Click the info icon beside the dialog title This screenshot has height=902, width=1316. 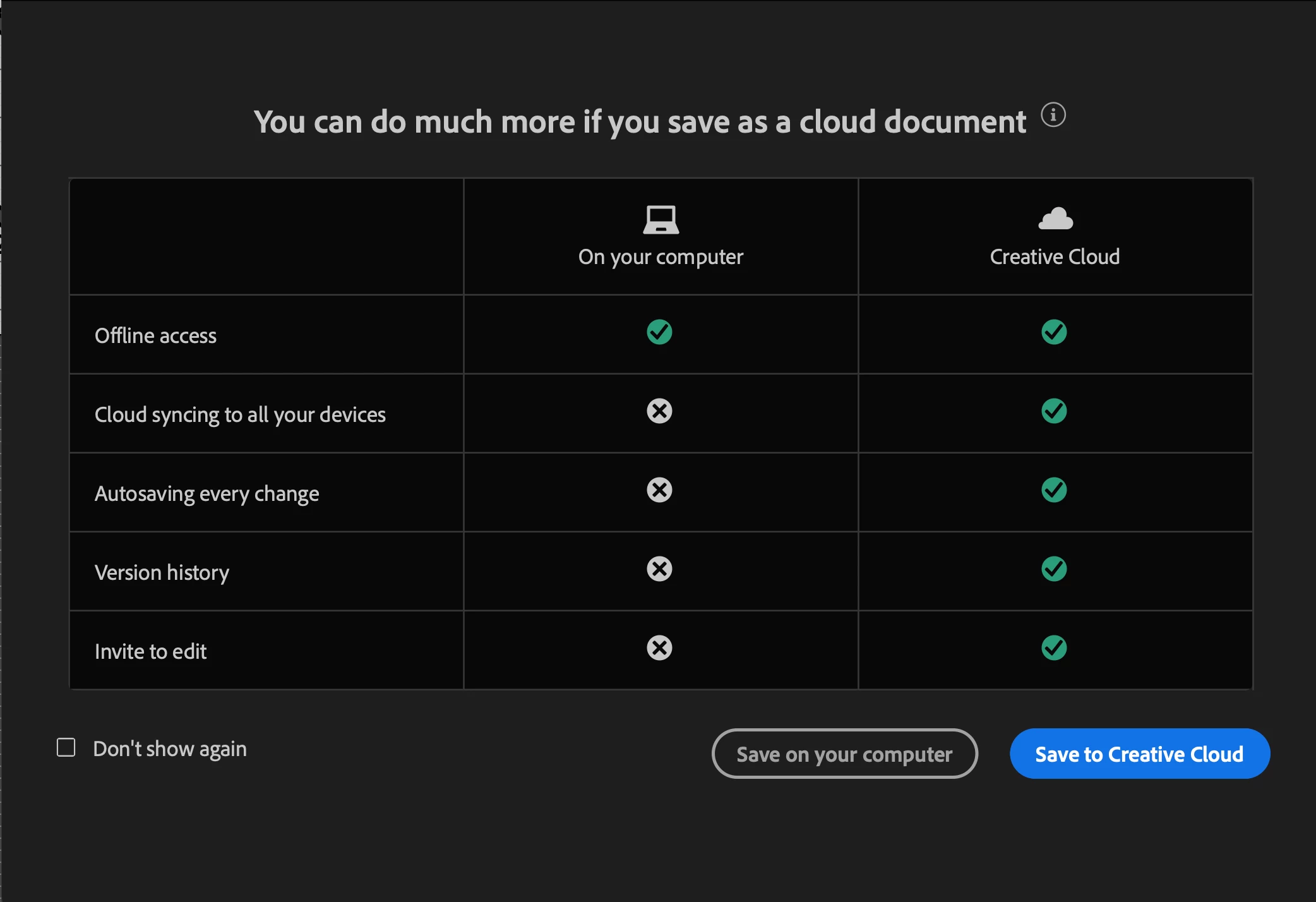pyautogui.click(x=1053, y=115)
